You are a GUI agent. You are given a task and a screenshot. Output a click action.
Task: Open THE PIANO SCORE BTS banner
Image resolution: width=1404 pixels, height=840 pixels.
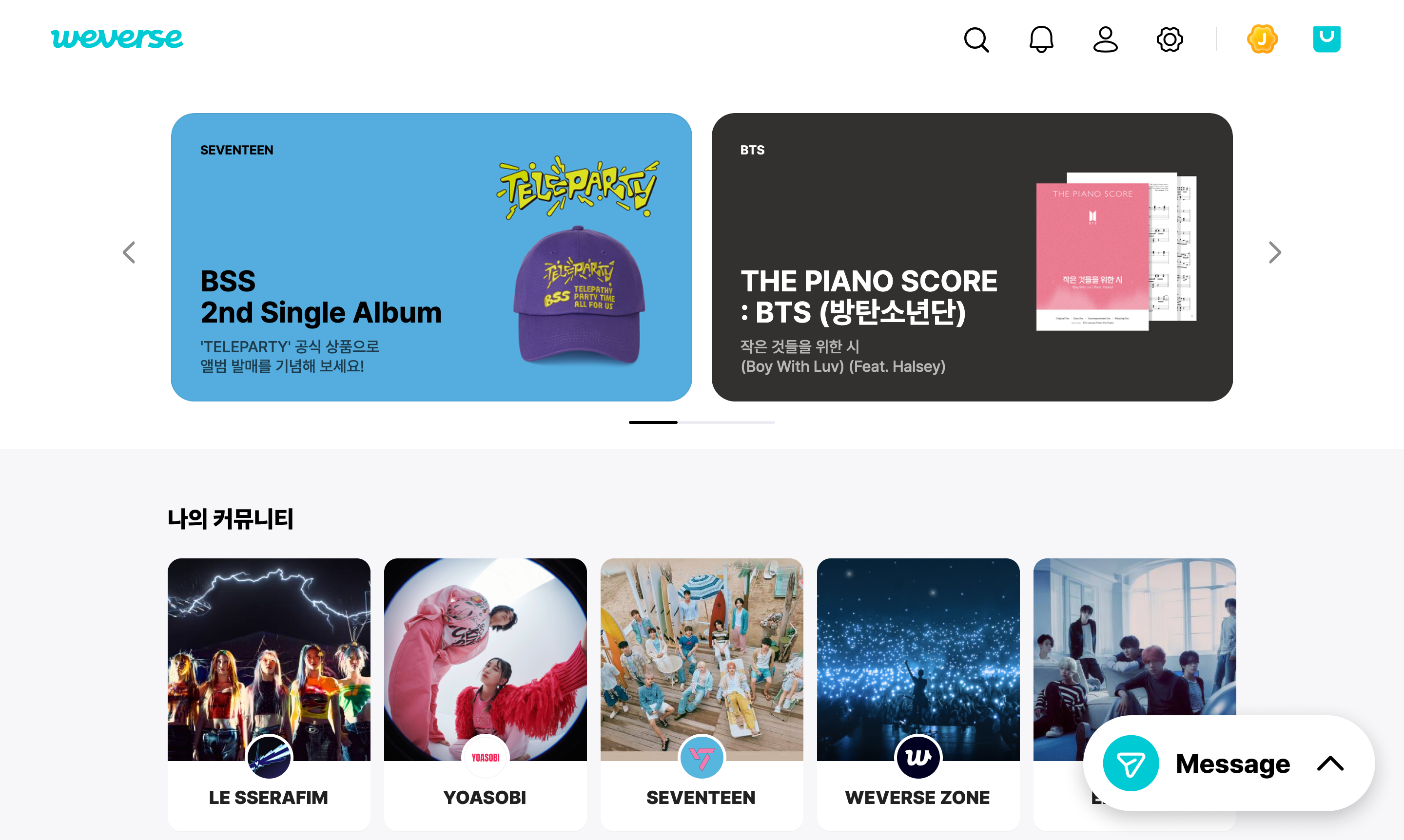pos(972,257)
